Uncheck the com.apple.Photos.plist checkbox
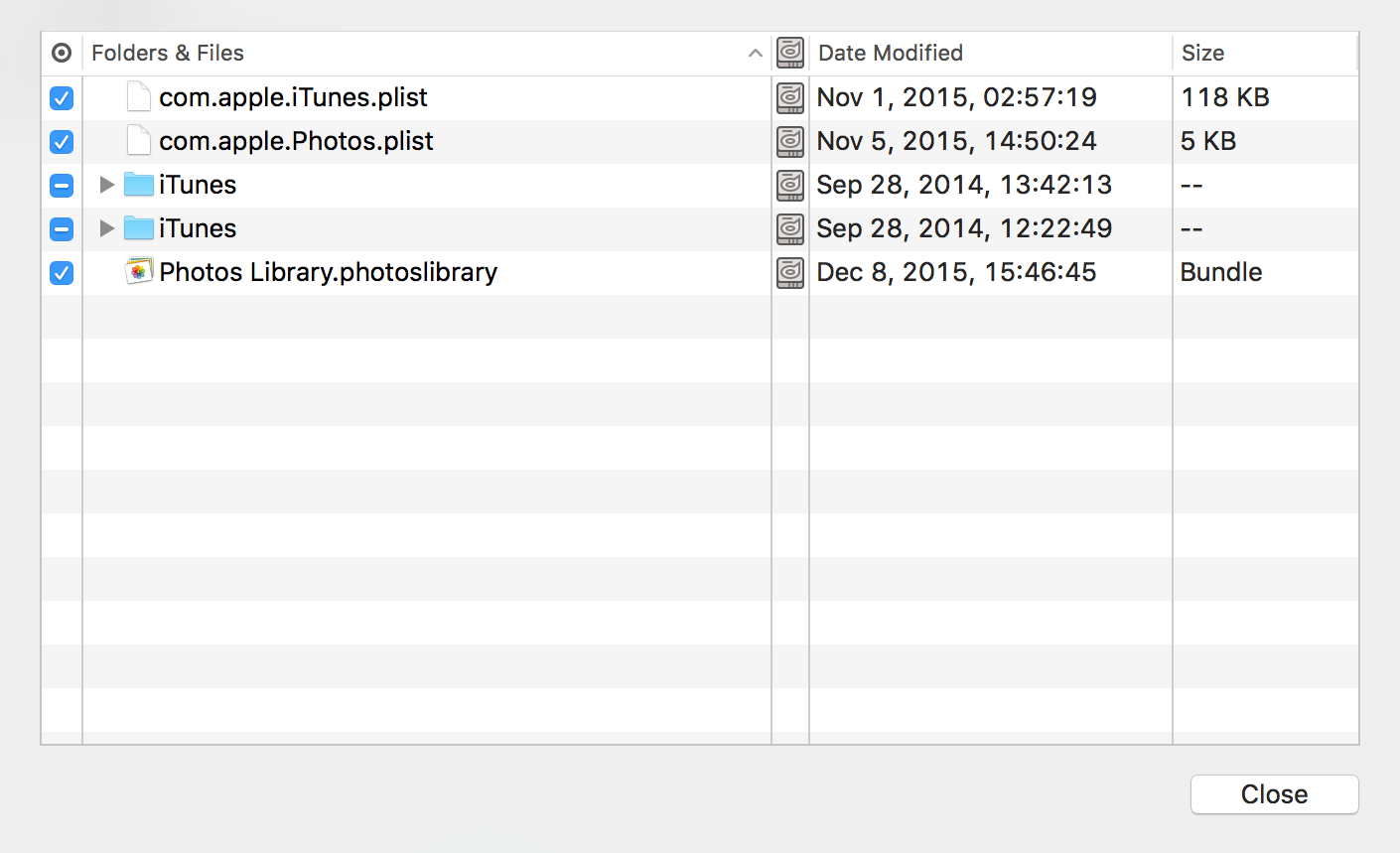The width and height of the screenshot is (1400, 853). click(x=62, y=141)
